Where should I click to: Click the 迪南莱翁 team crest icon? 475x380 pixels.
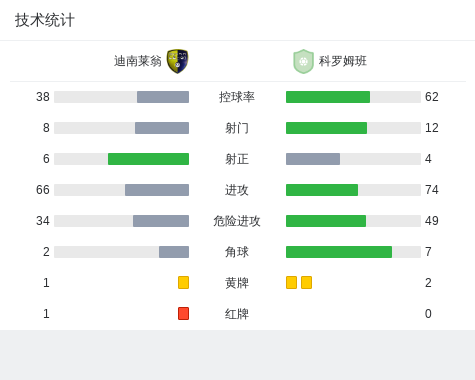(177, 61)
